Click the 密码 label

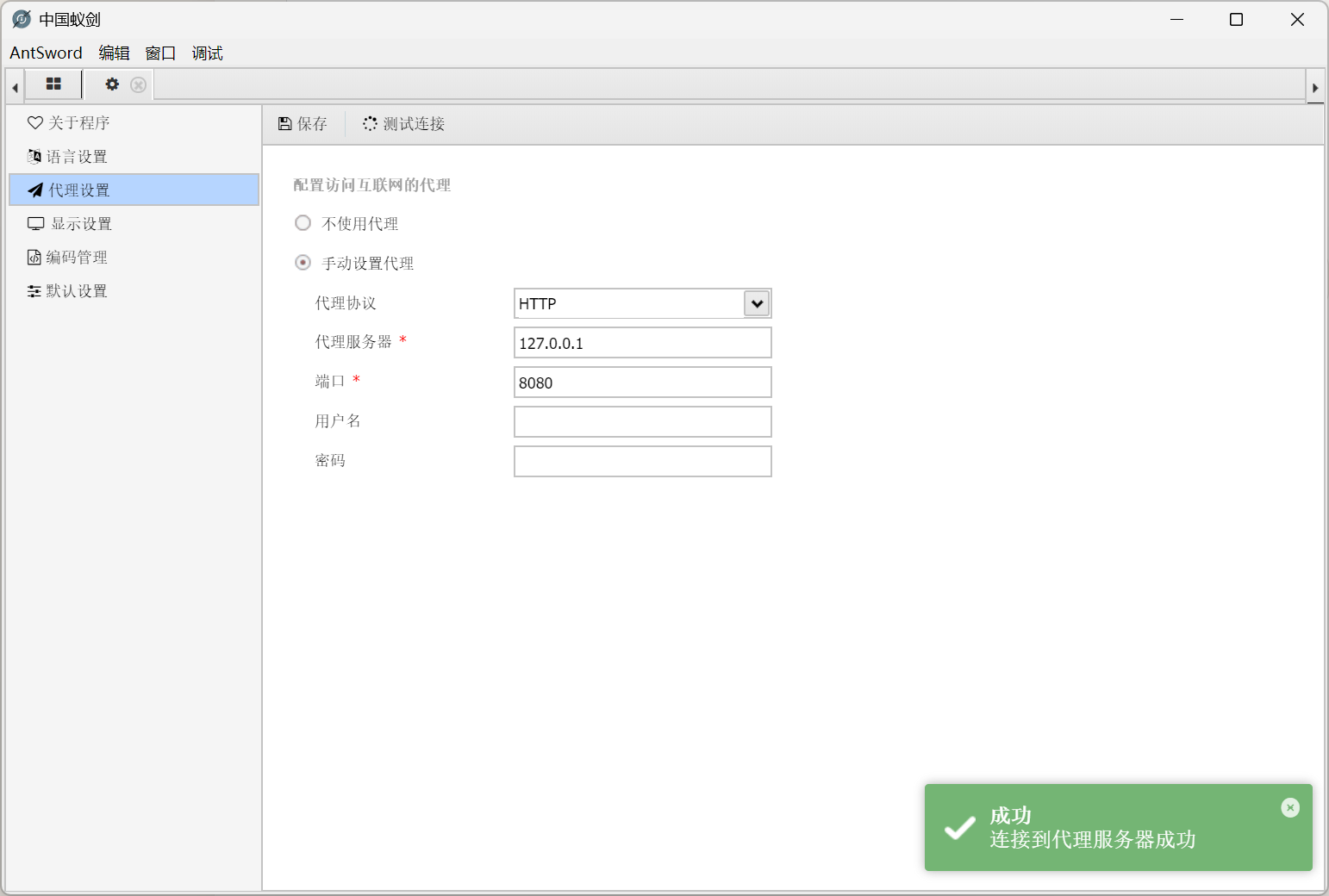(330, 460)
